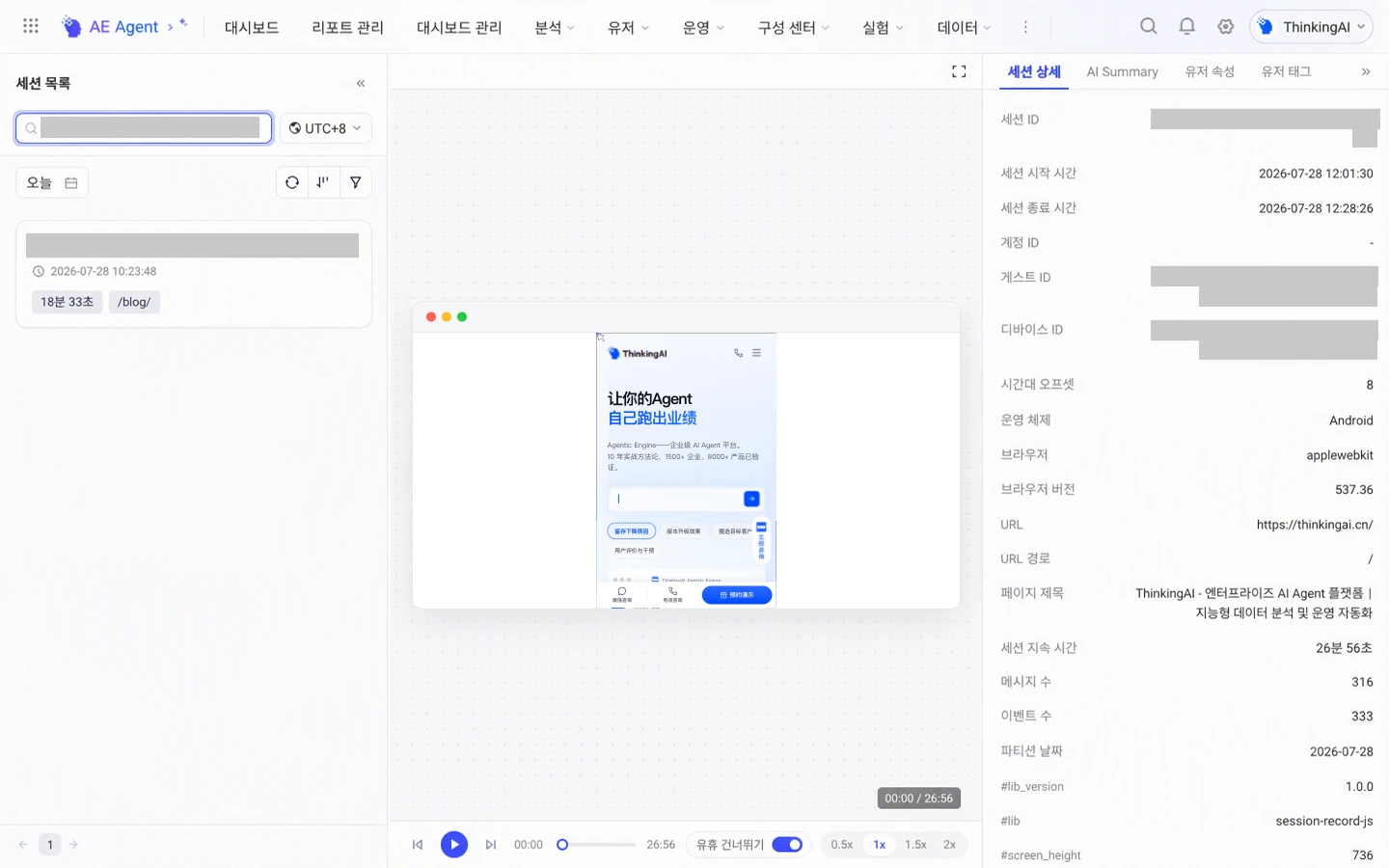Viewport: 1389px width, 868px height.
Task: Open the app grid launcher icon
Action: (x=31, y=26)
